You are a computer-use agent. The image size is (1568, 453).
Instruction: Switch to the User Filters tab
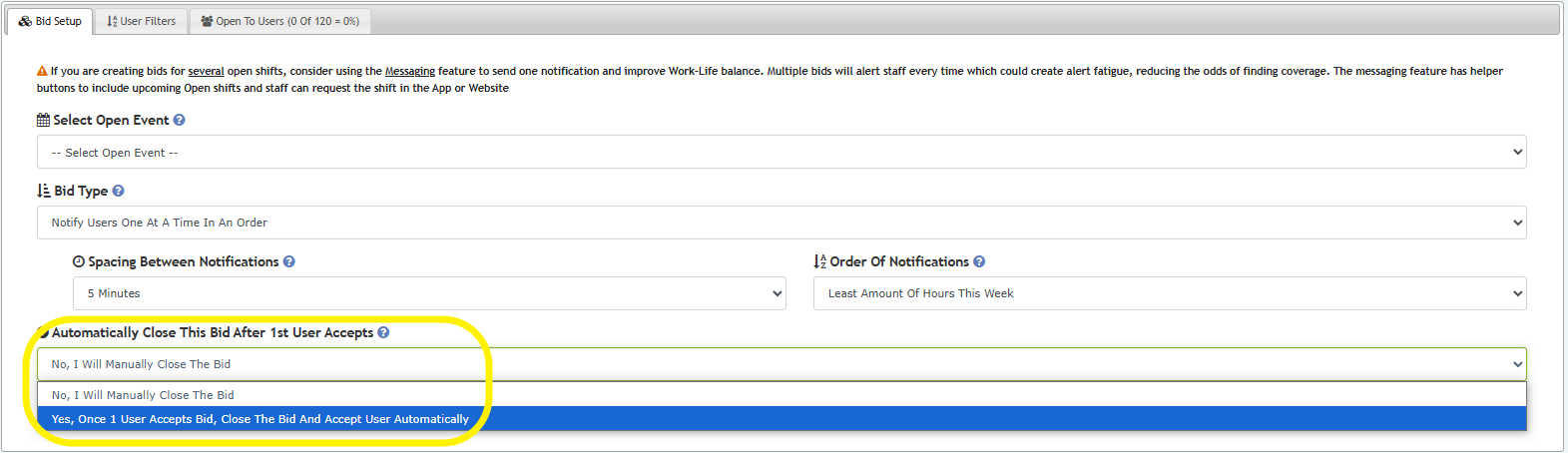[x=141, y=21]
